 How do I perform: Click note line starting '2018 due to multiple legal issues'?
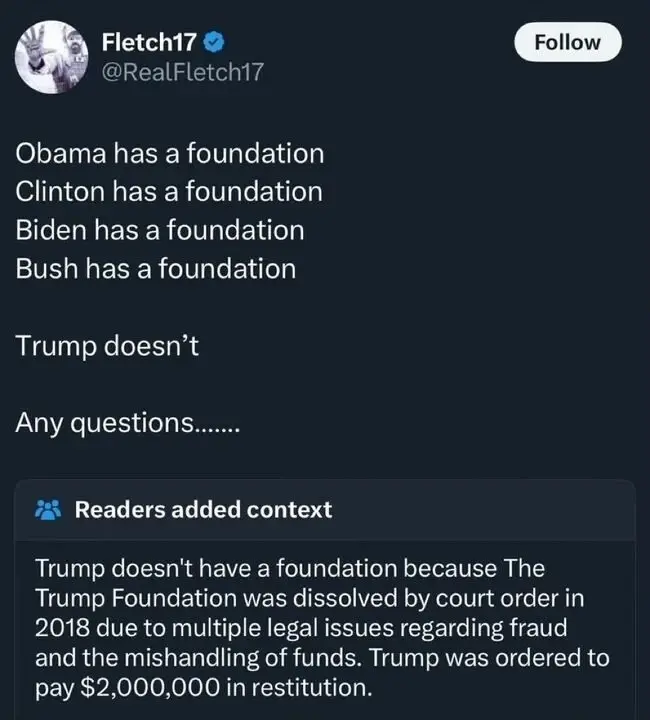pyautogui.click(x=302, y=628)
